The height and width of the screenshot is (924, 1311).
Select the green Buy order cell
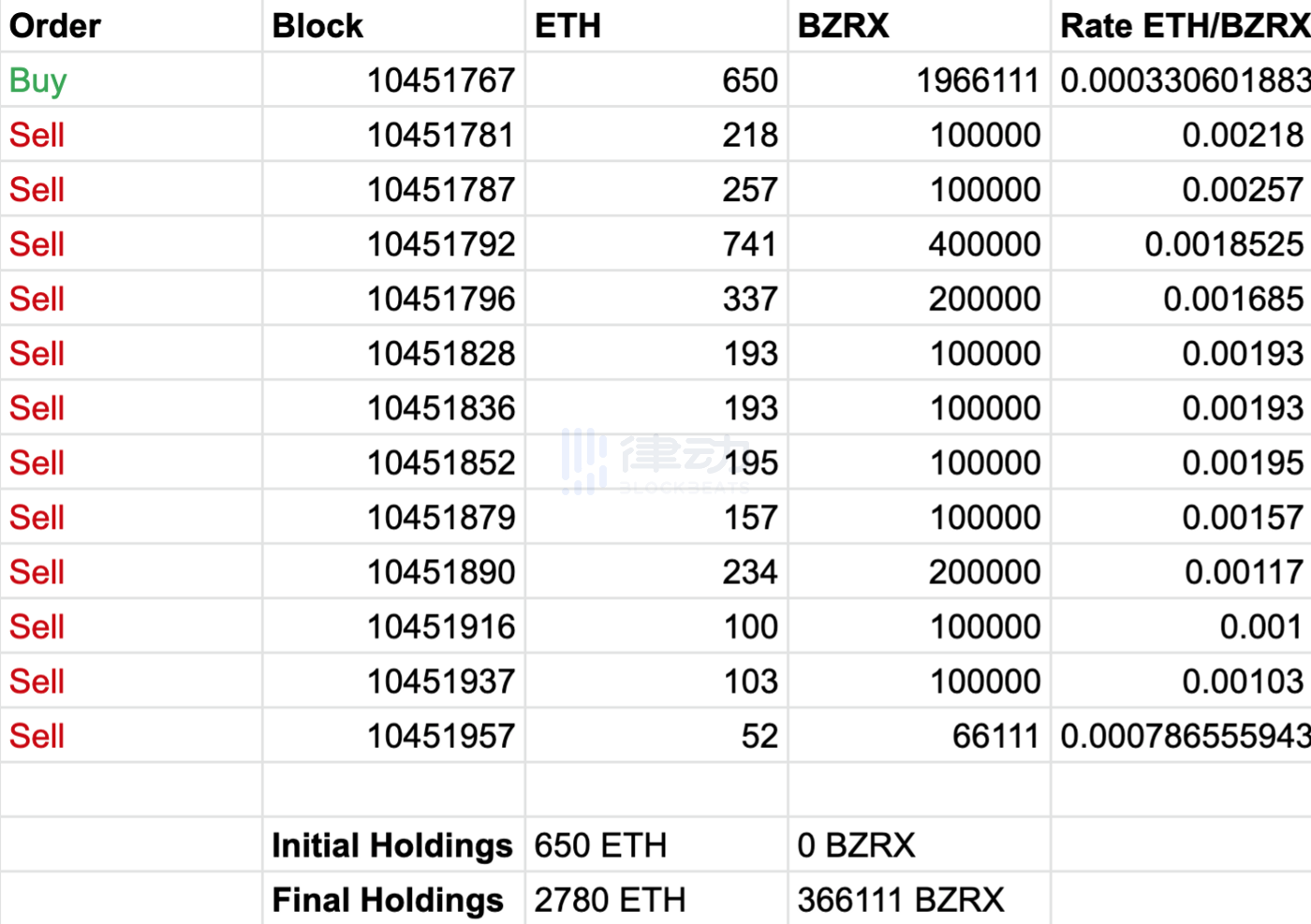click(38, 81)
